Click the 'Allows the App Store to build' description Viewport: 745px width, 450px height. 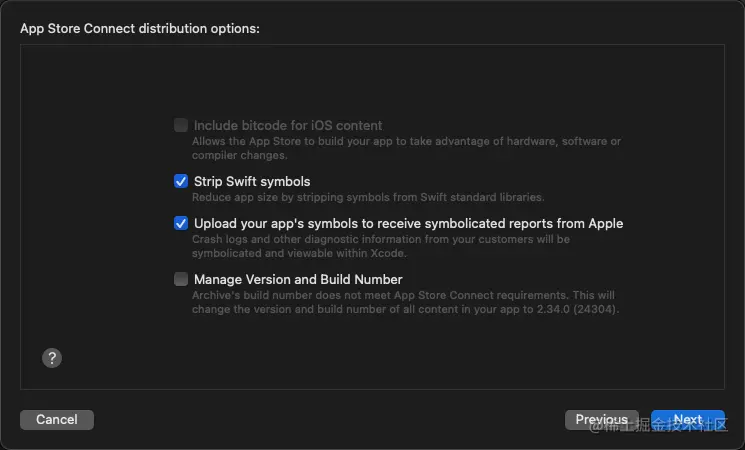(x=406, y=141)
